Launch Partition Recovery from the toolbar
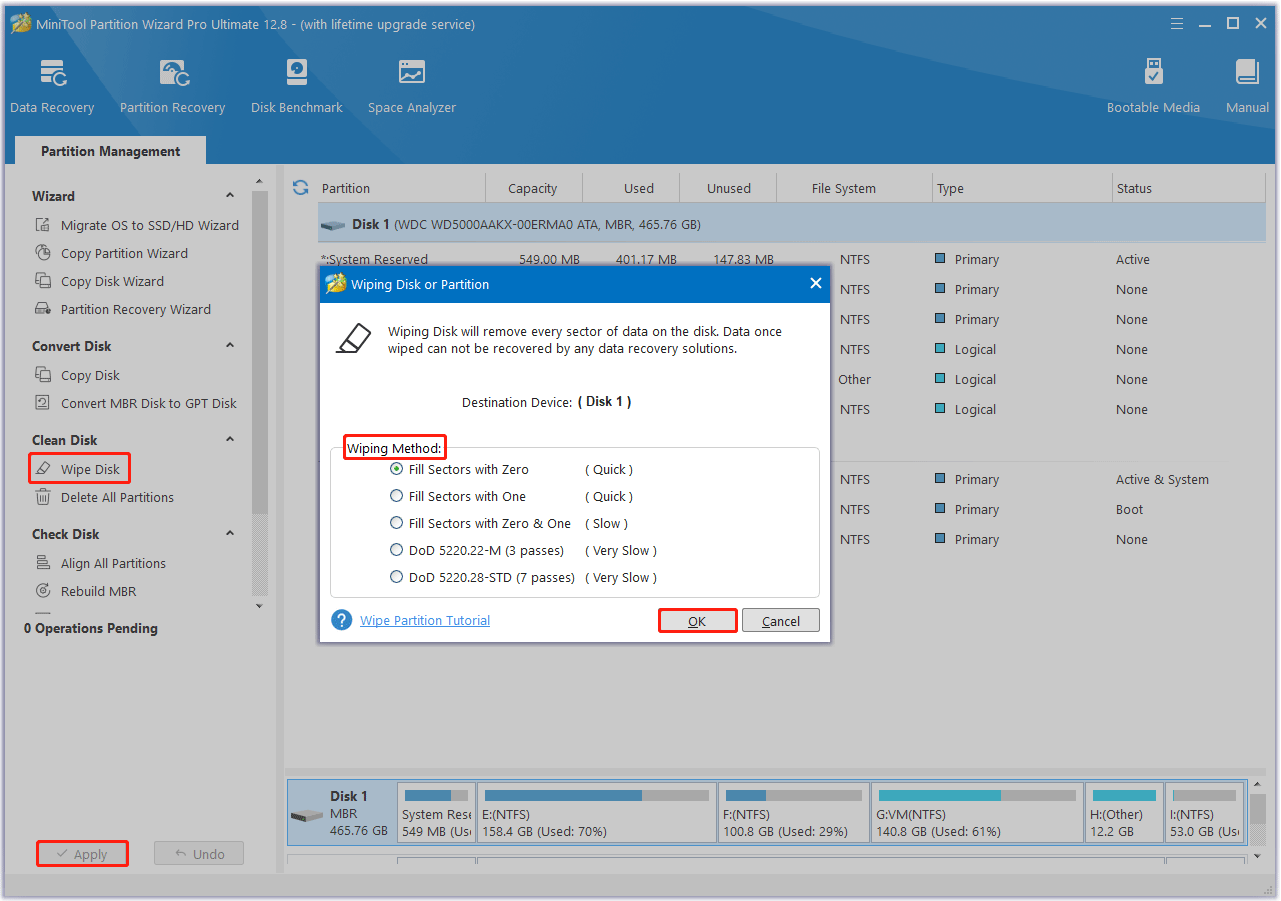Screen dimensions: 1281x901 point(172,86)
